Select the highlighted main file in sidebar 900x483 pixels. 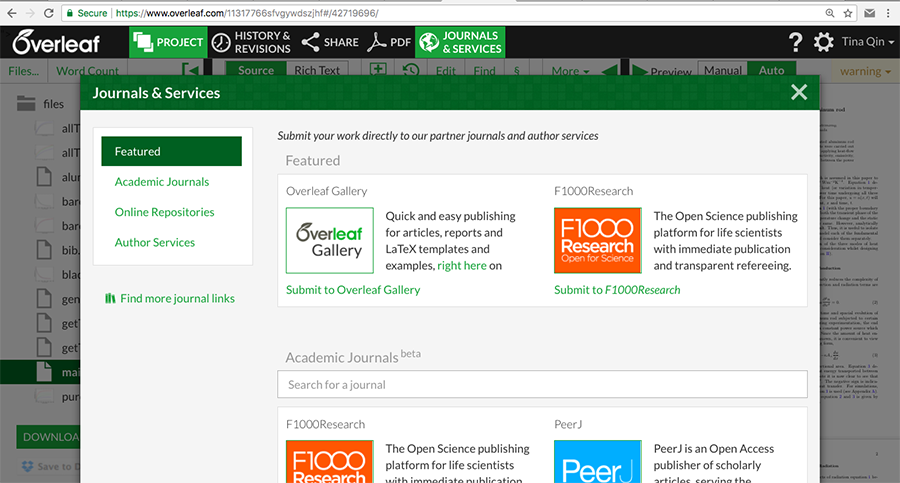(x=40, y=372)
